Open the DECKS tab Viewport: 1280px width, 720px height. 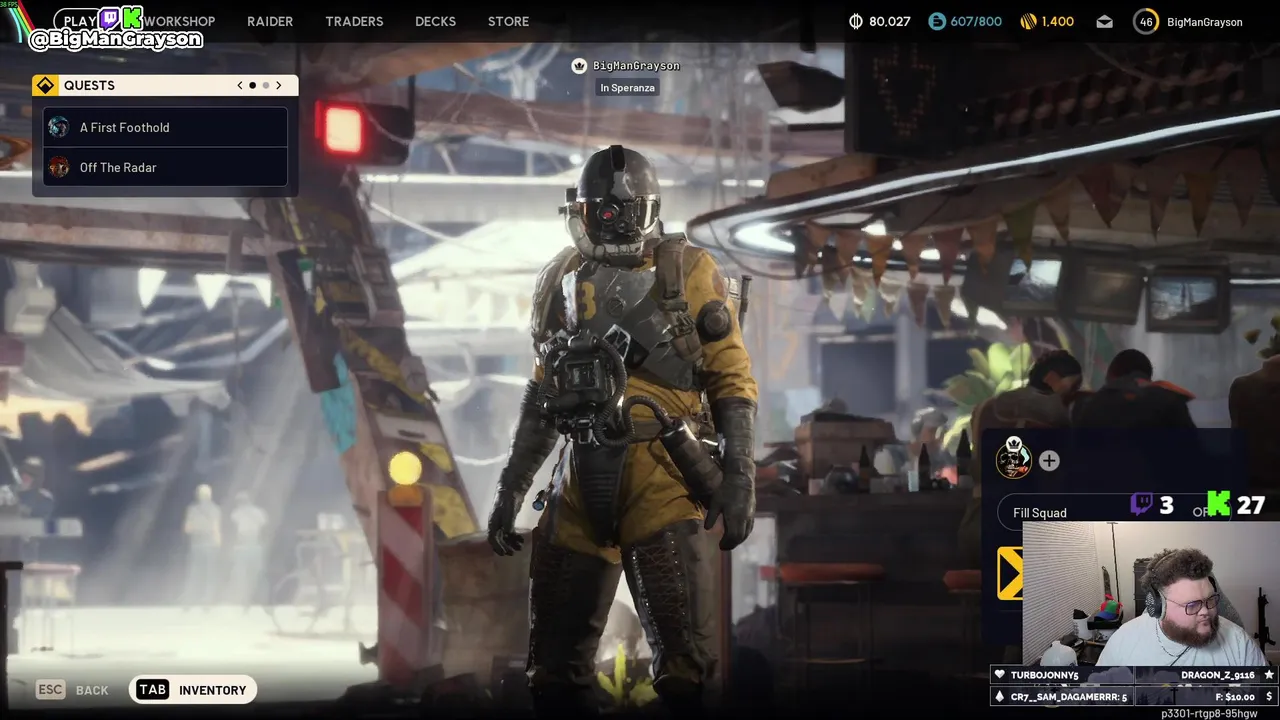pyautogui.click(x=435, y=21)
